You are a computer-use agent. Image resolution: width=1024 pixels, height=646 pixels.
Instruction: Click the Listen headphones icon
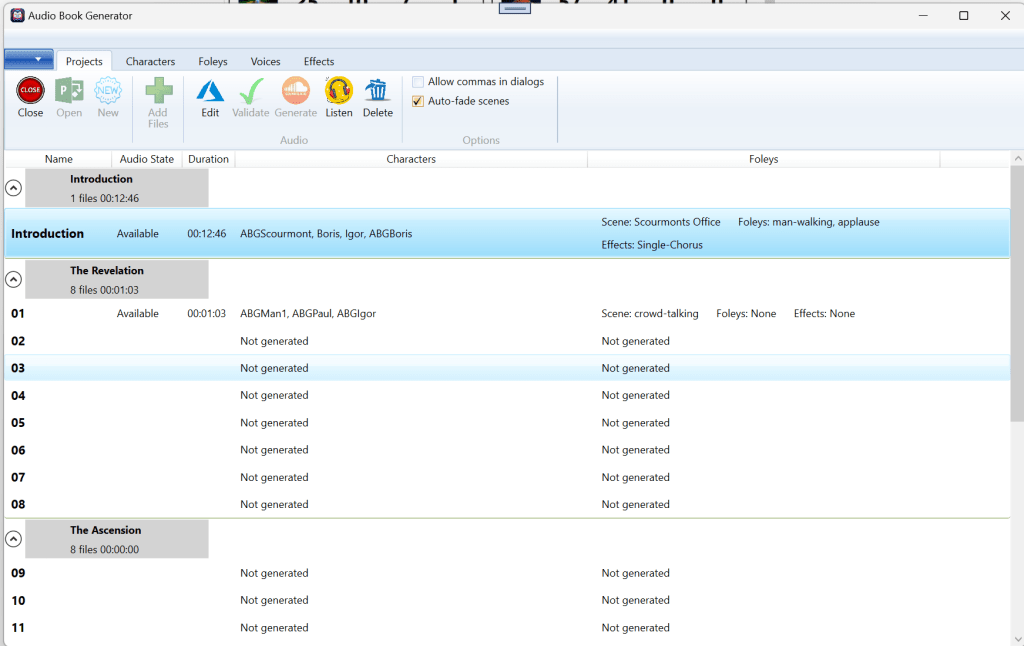(339, 91)
